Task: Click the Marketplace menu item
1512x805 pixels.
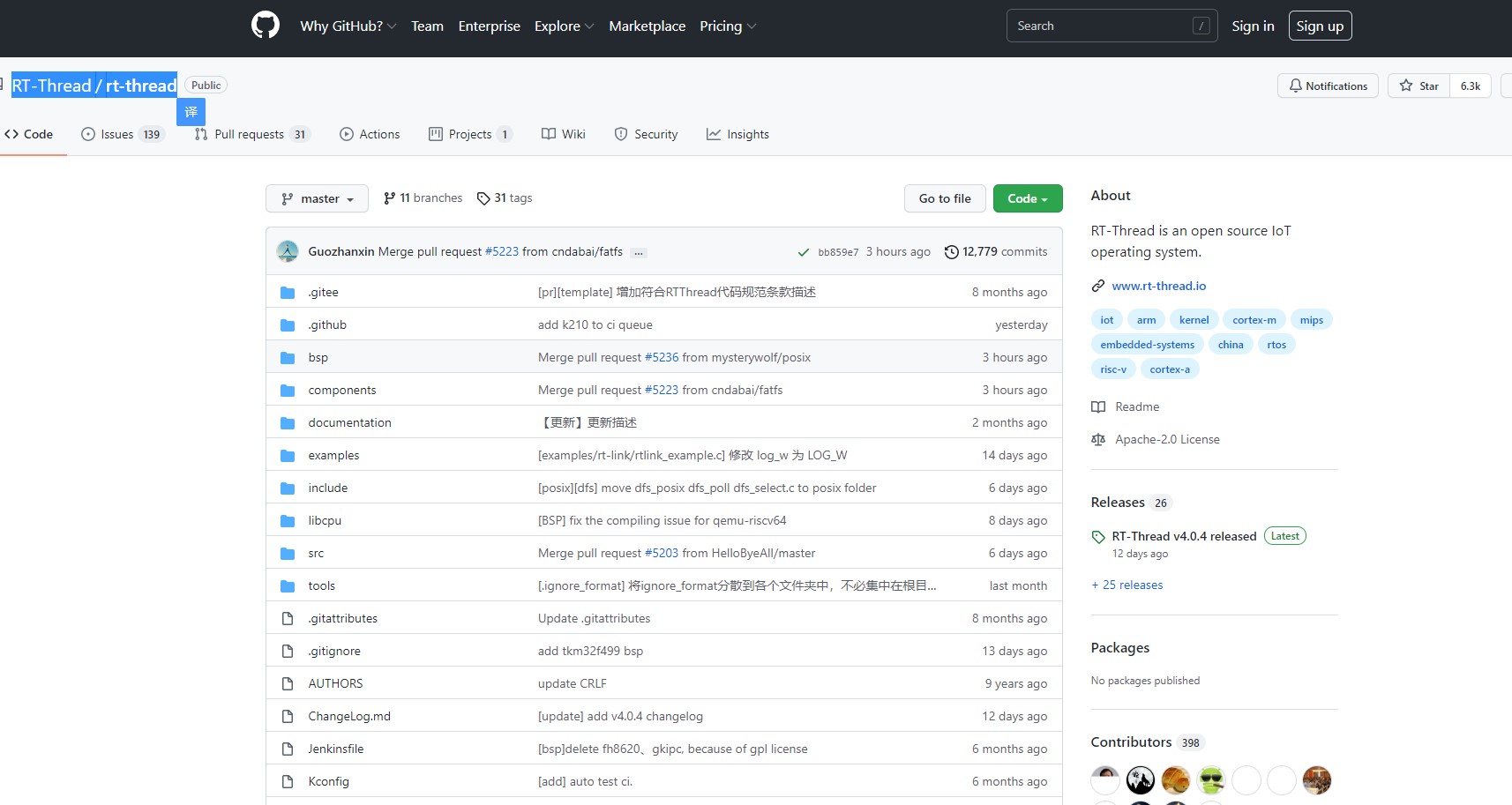Action: point(647,26)
